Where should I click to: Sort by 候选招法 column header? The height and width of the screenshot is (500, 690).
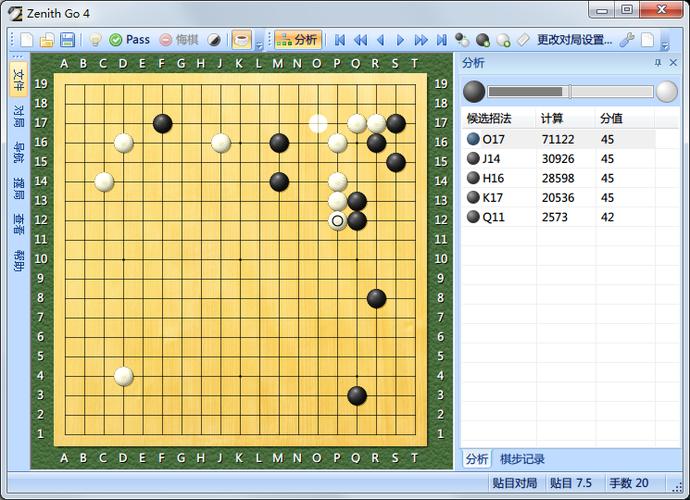(498, 118)
